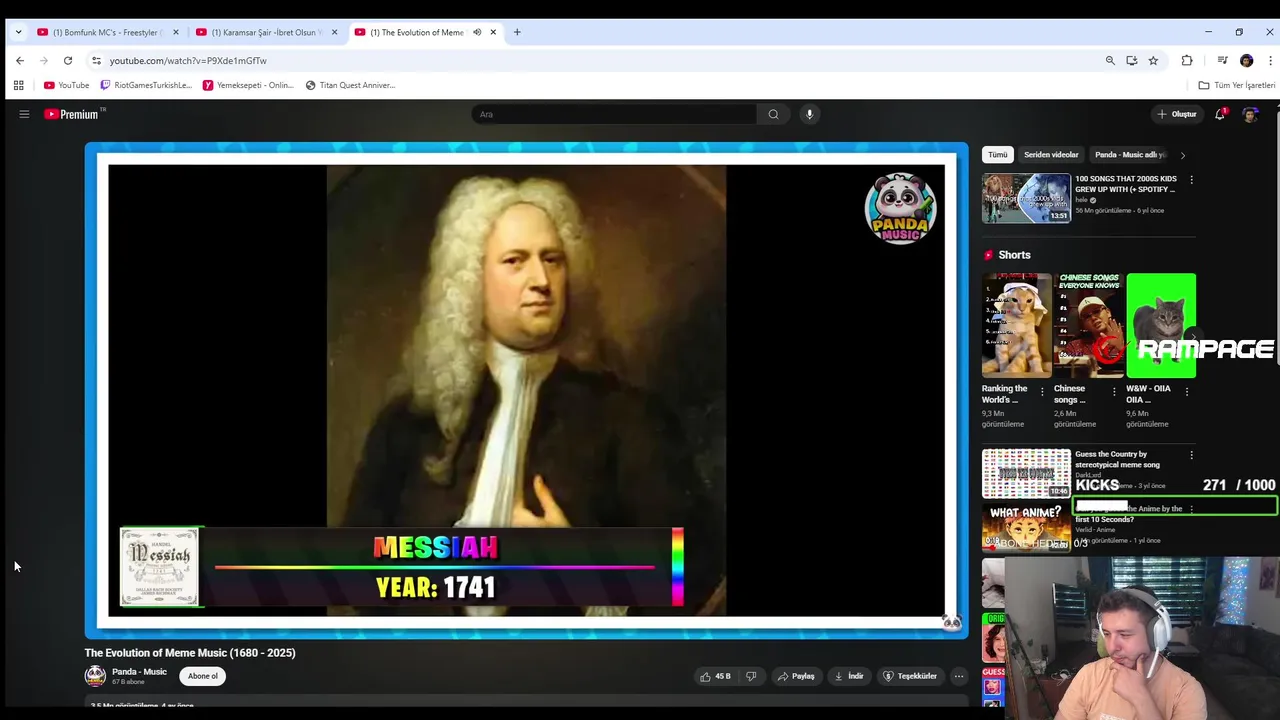This screenshot has height=720, width=1280.
Task: Open the RiotGamesTurkishLe... bookmark
Action: tap(145, 85)
